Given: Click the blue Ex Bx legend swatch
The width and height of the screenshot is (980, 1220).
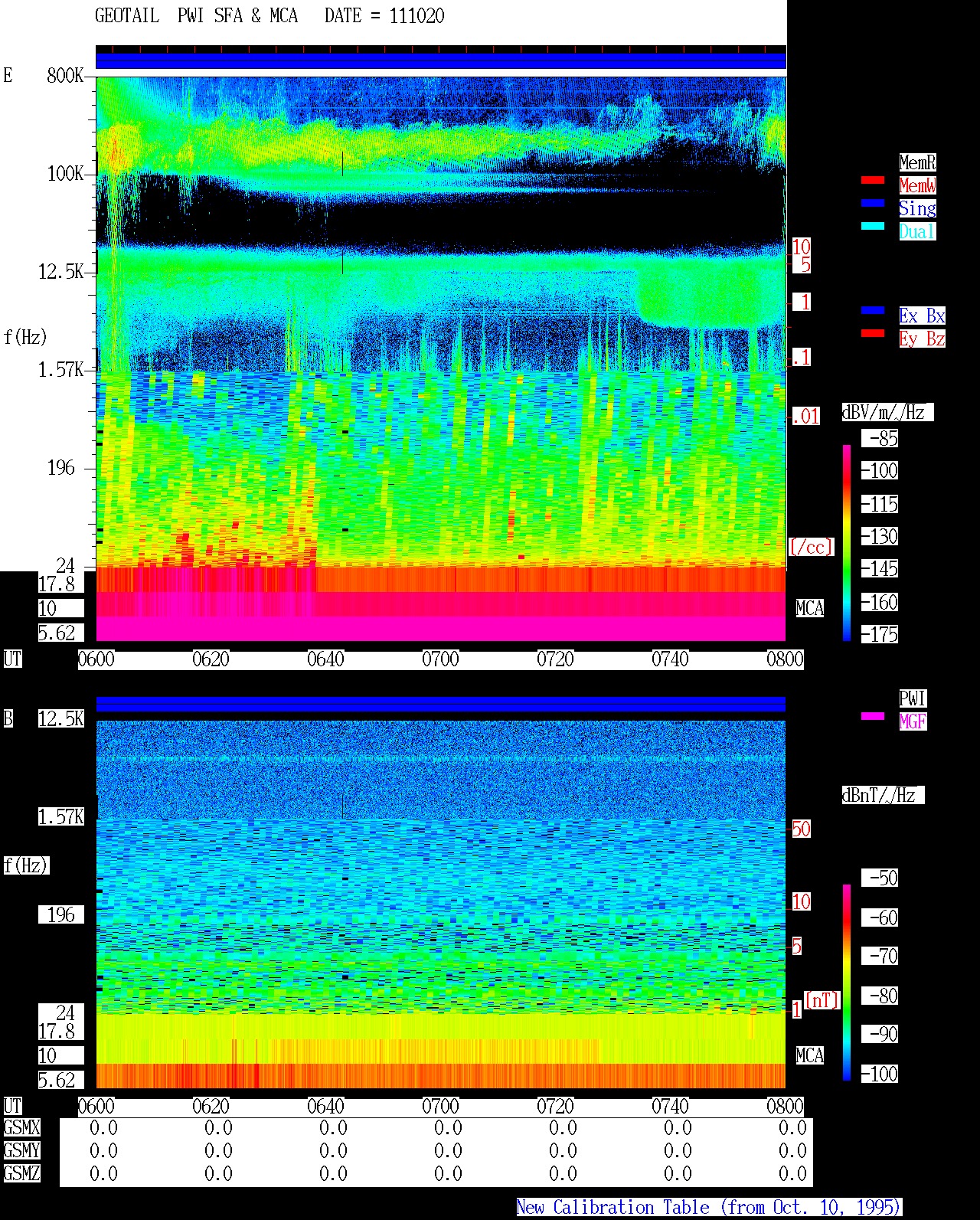Looking at the screenshot, I should click(873, 311).
